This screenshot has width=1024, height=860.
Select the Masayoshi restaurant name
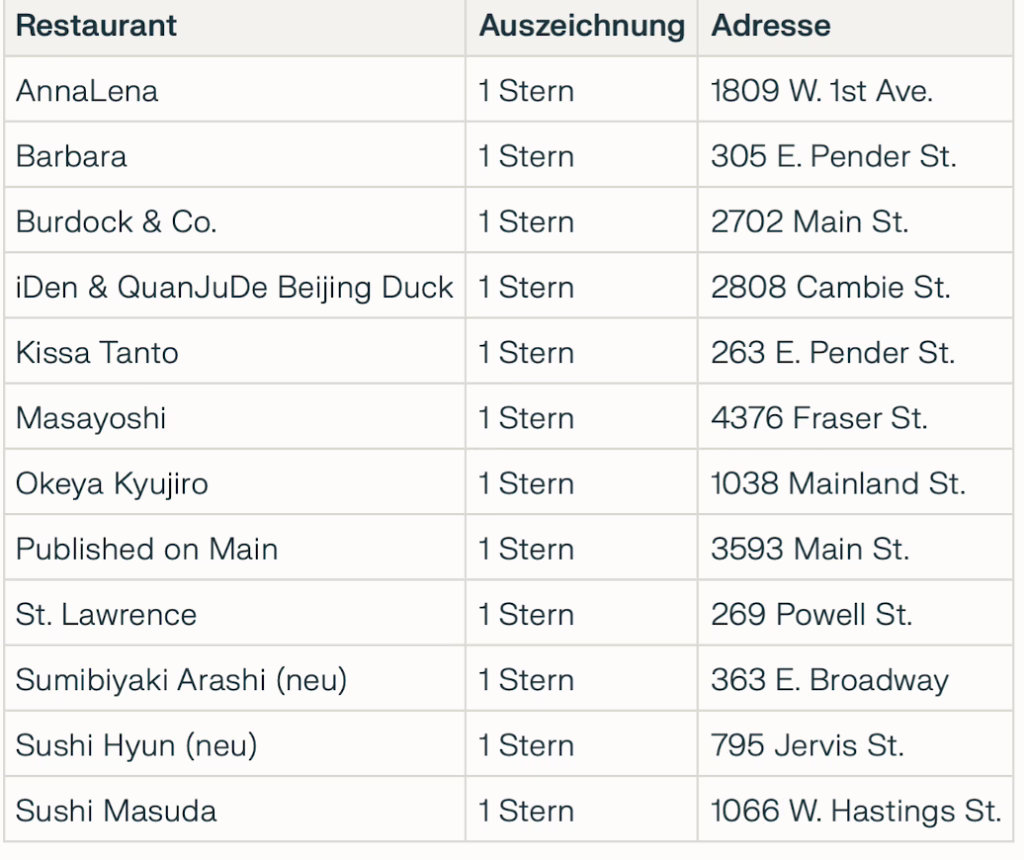pos(91,418)
